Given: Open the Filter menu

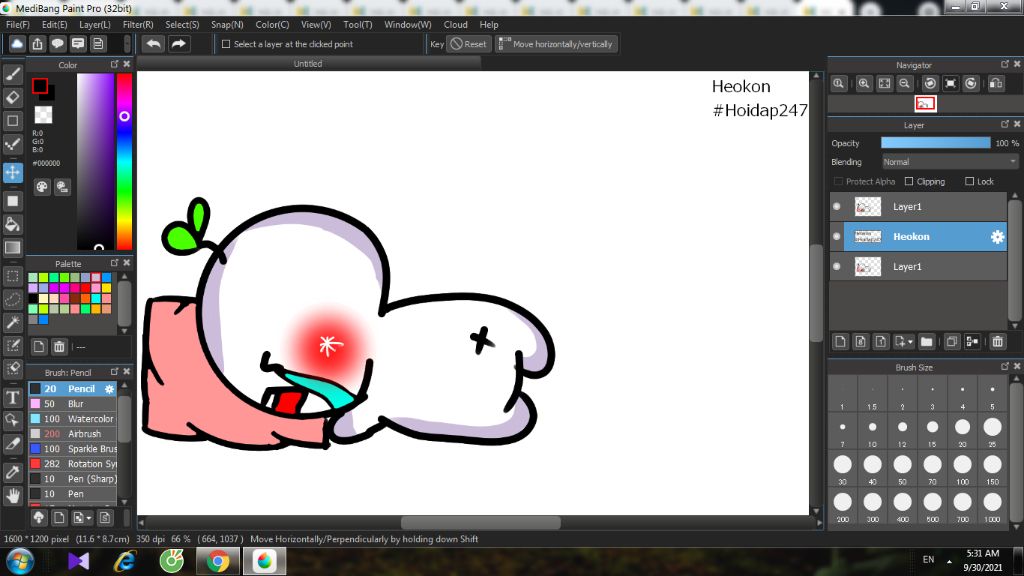Looking at the screenshot, I should pos(138,25).
